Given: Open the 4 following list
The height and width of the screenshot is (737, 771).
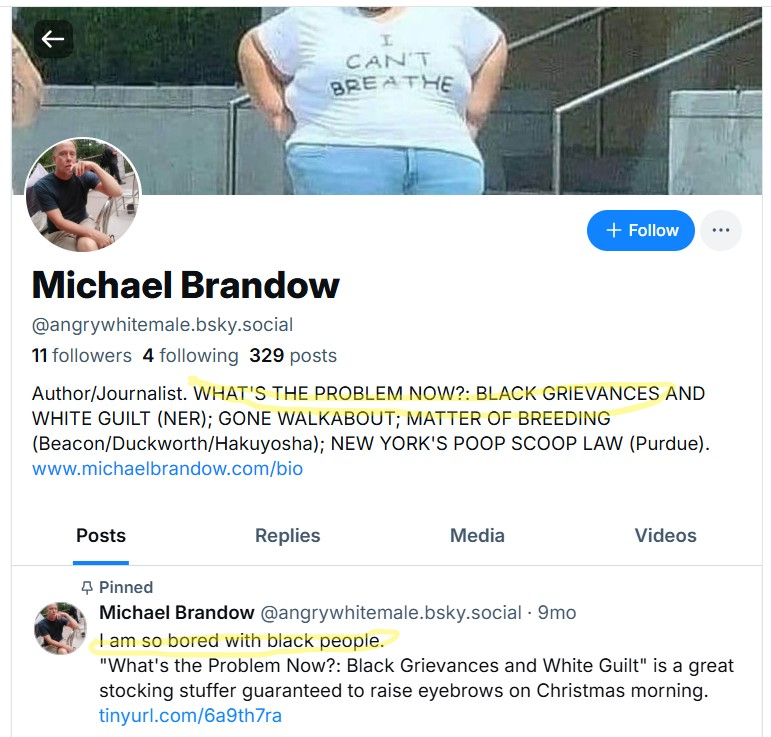Looking at the screenshot, I should pyautogui.click(x=190, y=355).
